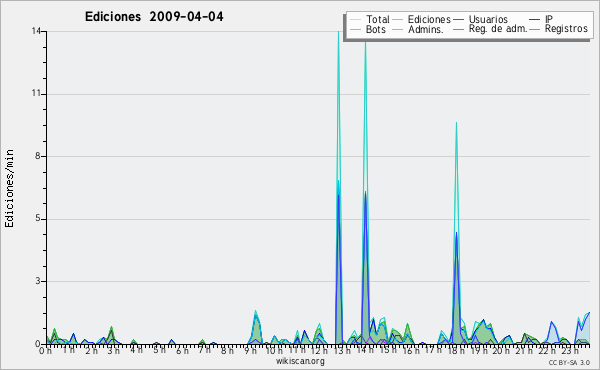Click the Bots orange legend line
The image size is (600, 370).
[355, 29]
